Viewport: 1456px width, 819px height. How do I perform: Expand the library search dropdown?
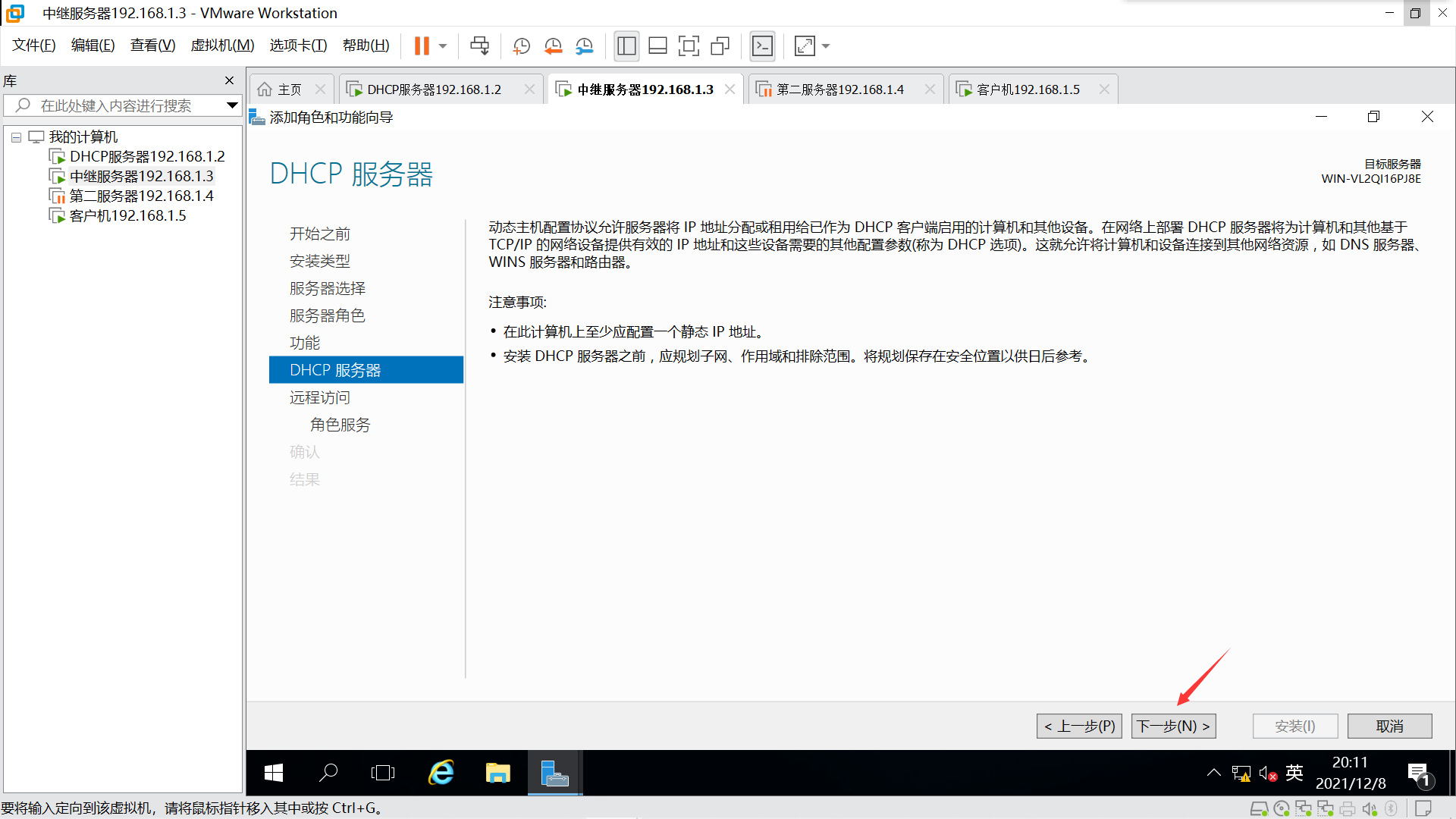coord(232,105)
